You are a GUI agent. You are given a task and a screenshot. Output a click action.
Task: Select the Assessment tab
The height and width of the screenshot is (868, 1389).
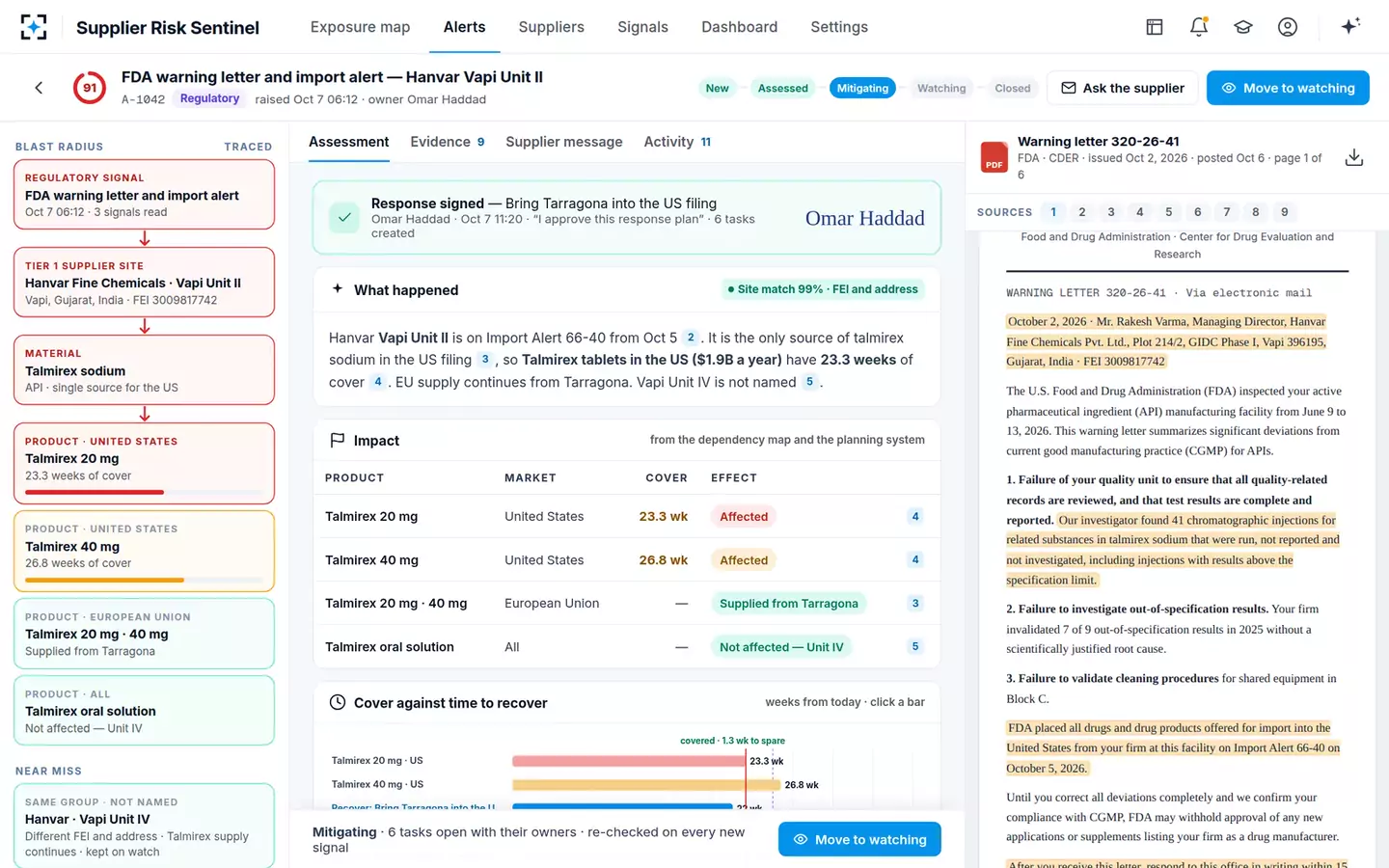[348, 142]
